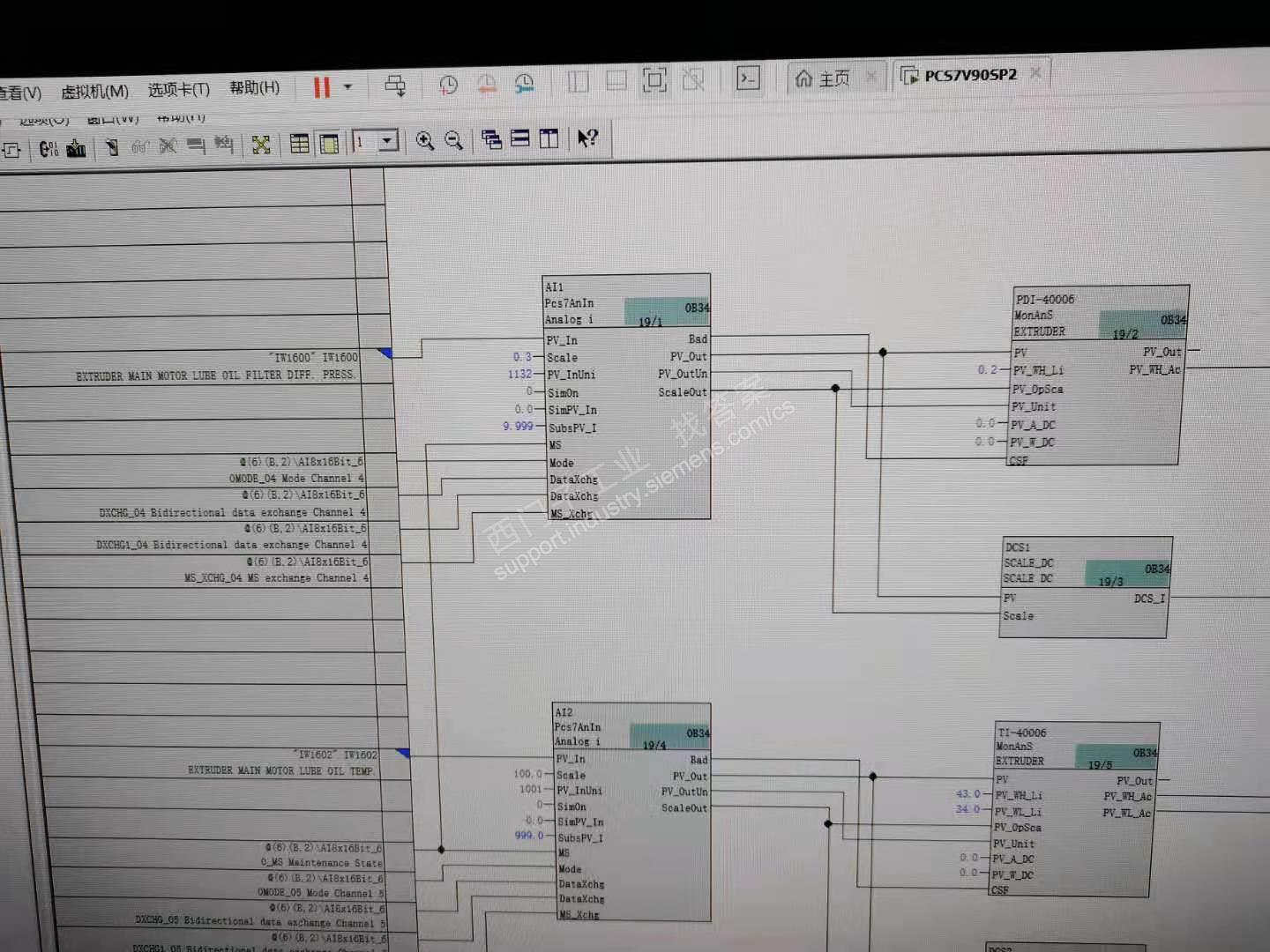Click the thumbnail bar view icon
The image size is (1270, 952).
[616, 81]
